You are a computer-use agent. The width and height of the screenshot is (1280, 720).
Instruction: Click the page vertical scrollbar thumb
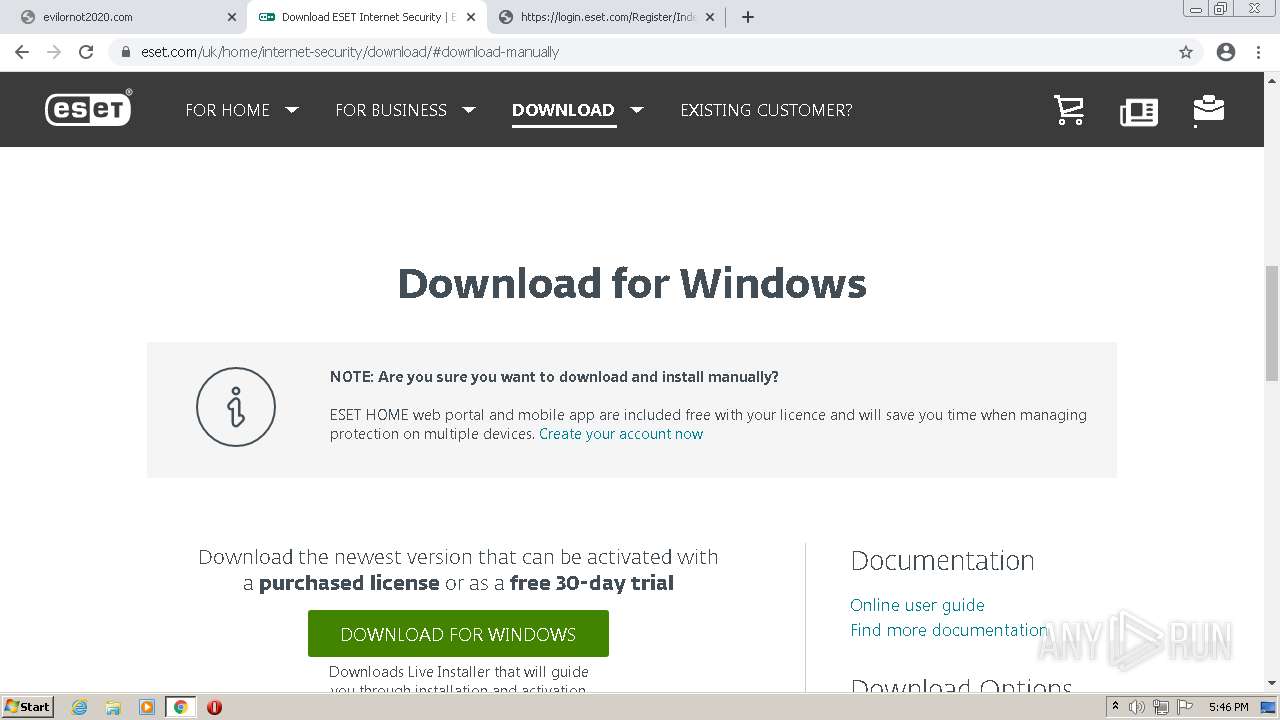pos(1272,323)
